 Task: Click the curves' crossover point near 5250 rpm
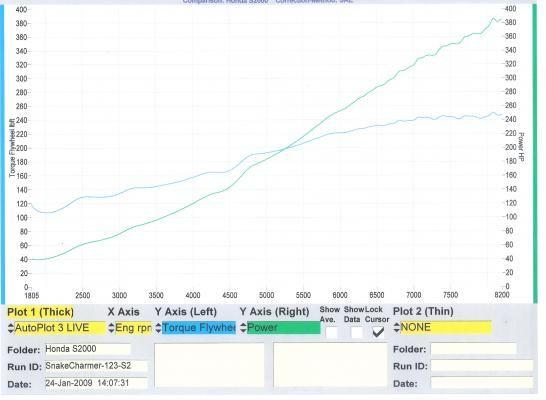coord(286,148)
